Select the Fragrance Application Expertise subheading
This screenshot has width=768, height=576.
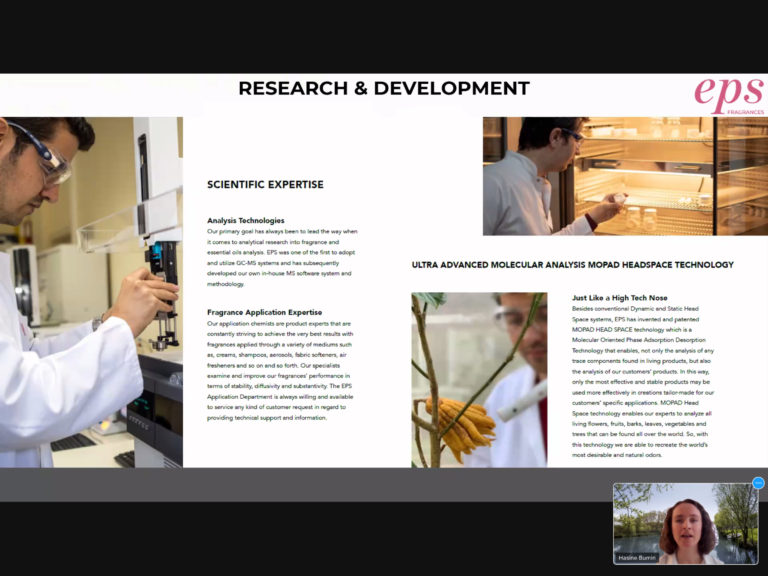264,312
